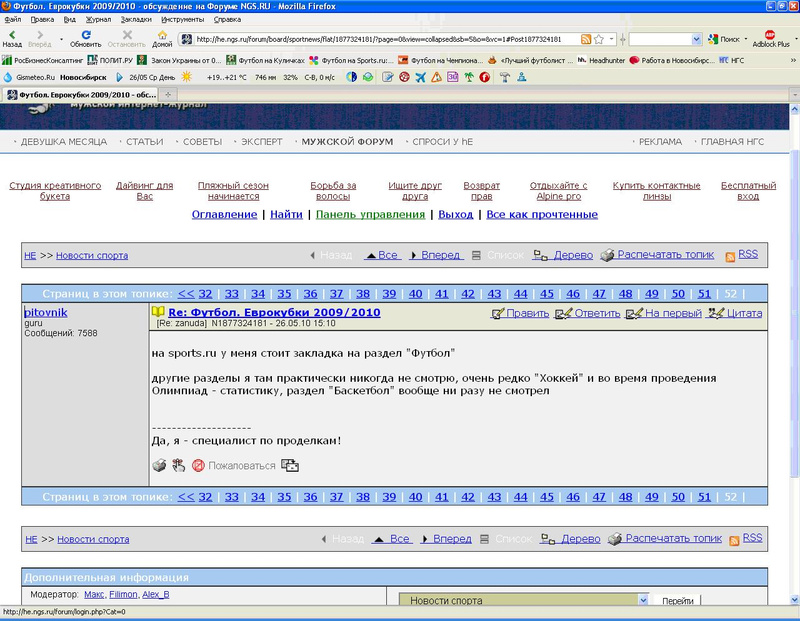Click the Adblock Plus toolbar icon
This screenshot has height=621, width=800.
tap(770, 36)
